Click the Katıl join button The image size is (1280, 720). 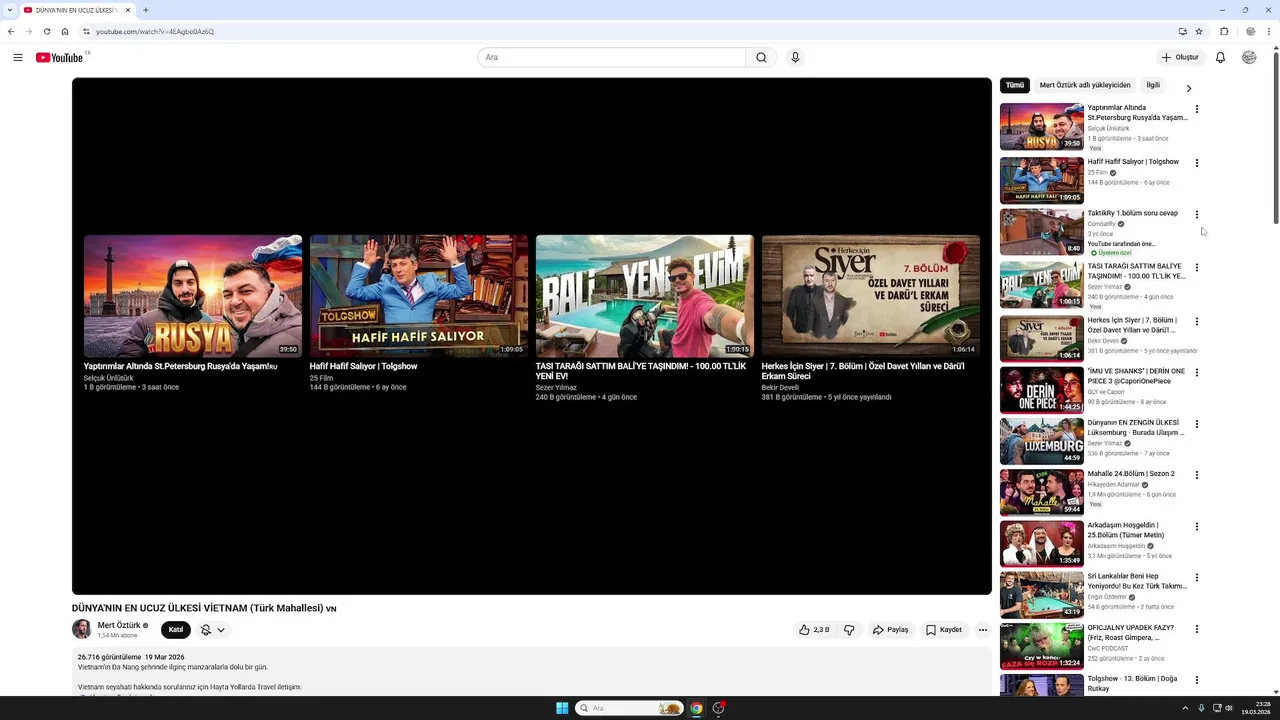(176, 630)
